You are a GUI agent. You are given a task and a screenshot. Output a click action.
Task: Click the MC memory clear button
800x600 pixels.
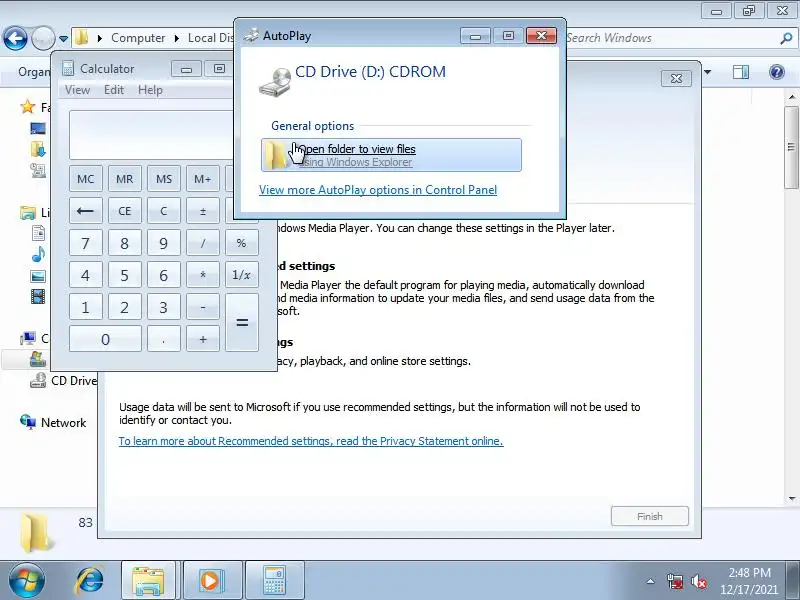tap(86, 179)
